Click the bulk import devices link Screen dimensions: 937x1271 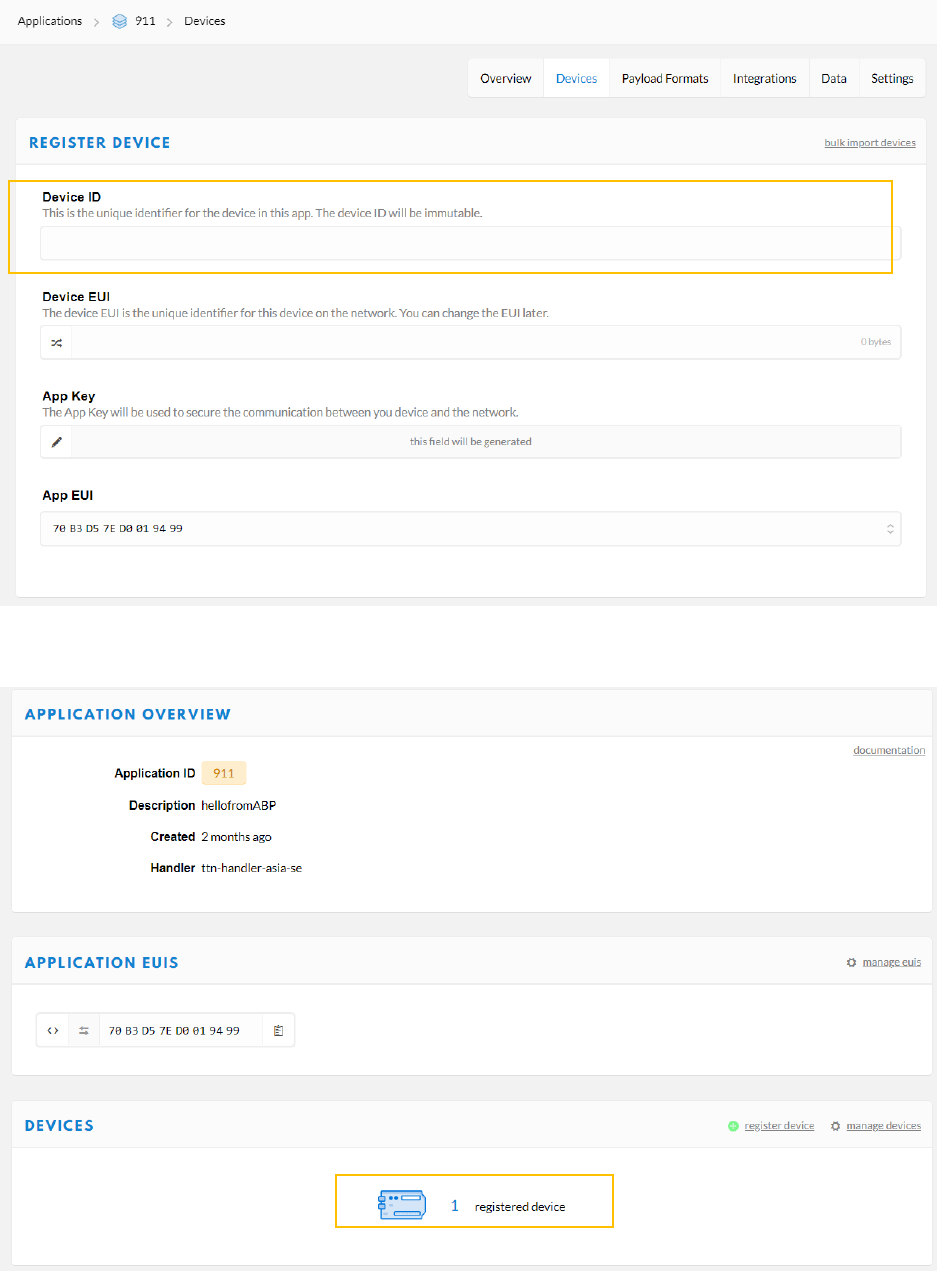click(869, 143)
